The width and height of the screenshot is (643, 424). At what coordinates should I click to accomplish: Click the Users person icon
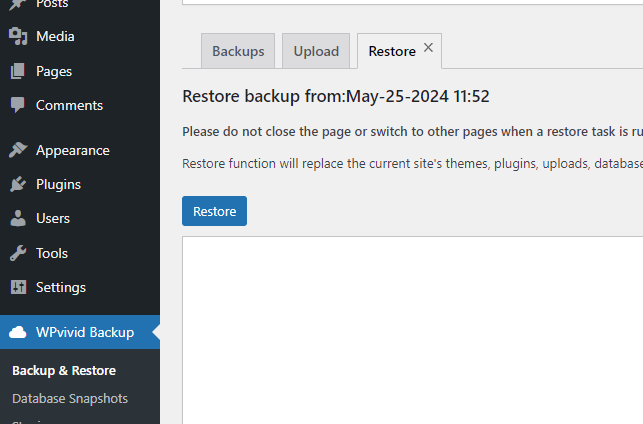tap(18, 218)
